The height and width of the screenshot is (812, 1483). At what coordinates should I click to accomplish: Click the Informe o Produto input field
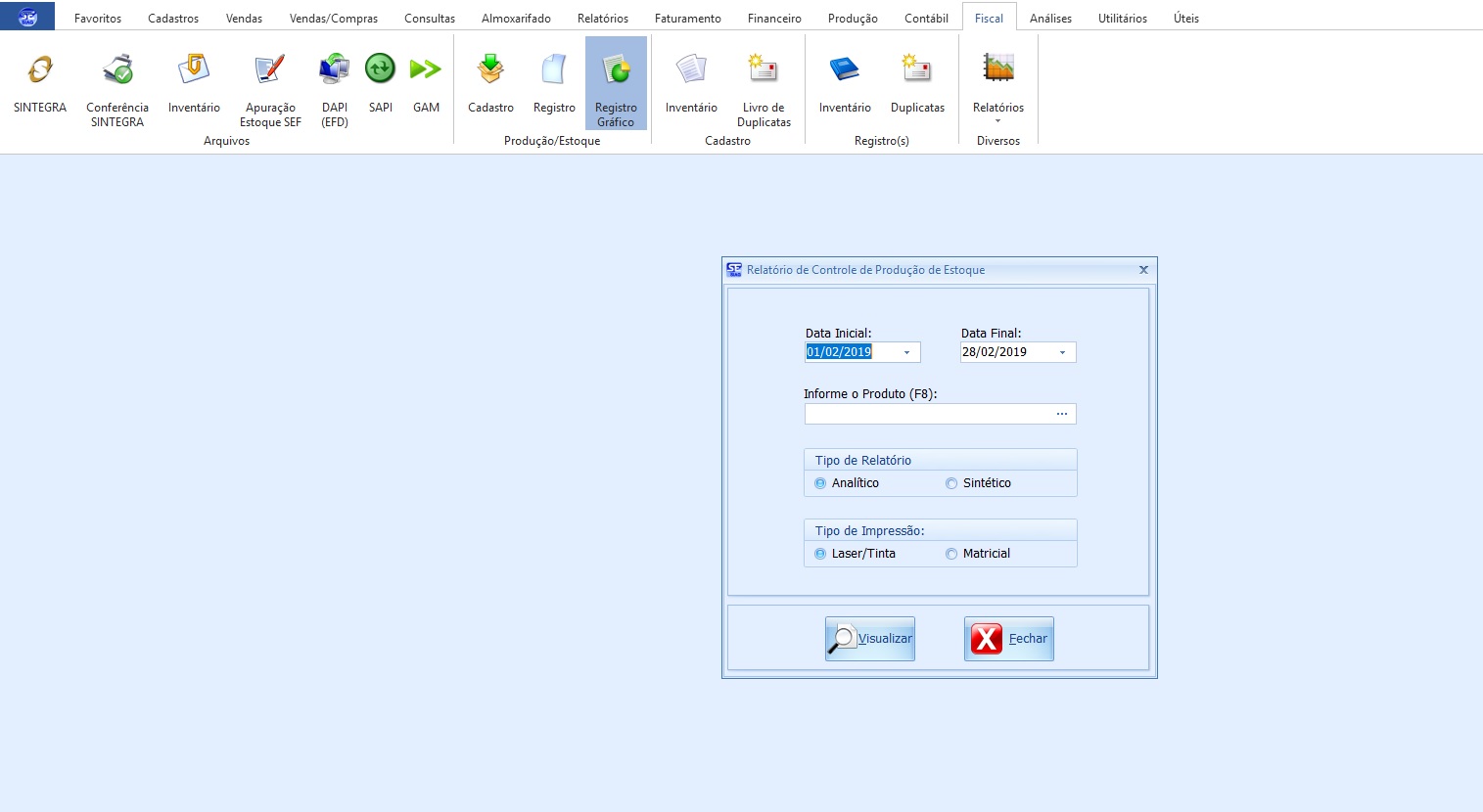point(927,414)
